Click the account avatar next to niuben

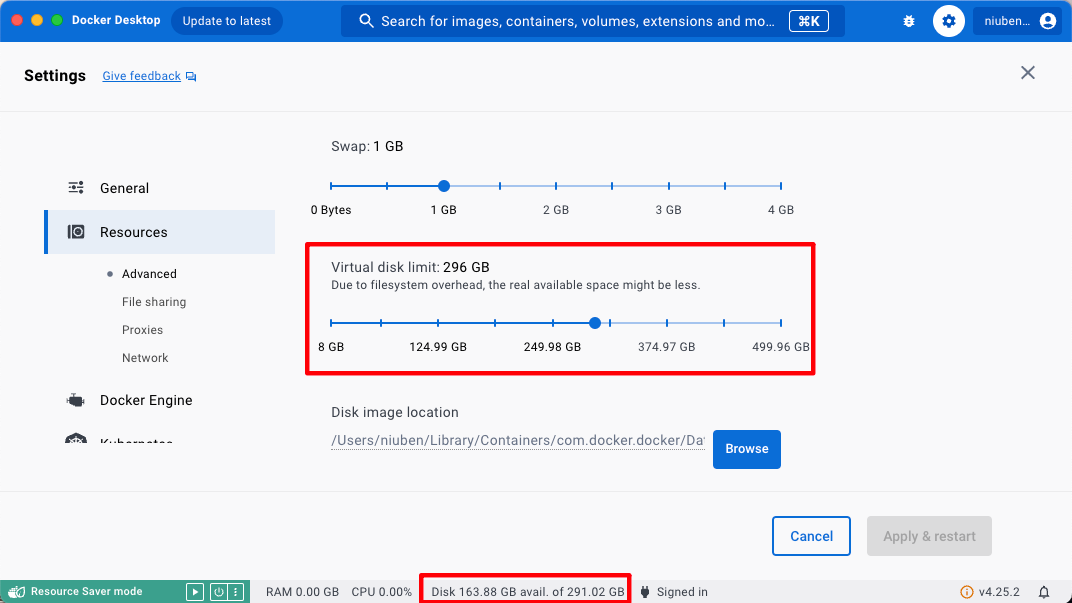[1048, 20]
